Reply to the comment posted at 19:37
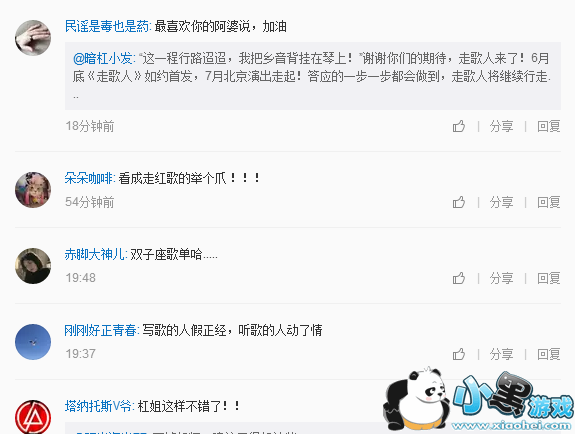Screen dimensions: 575x434 [549, 354]
